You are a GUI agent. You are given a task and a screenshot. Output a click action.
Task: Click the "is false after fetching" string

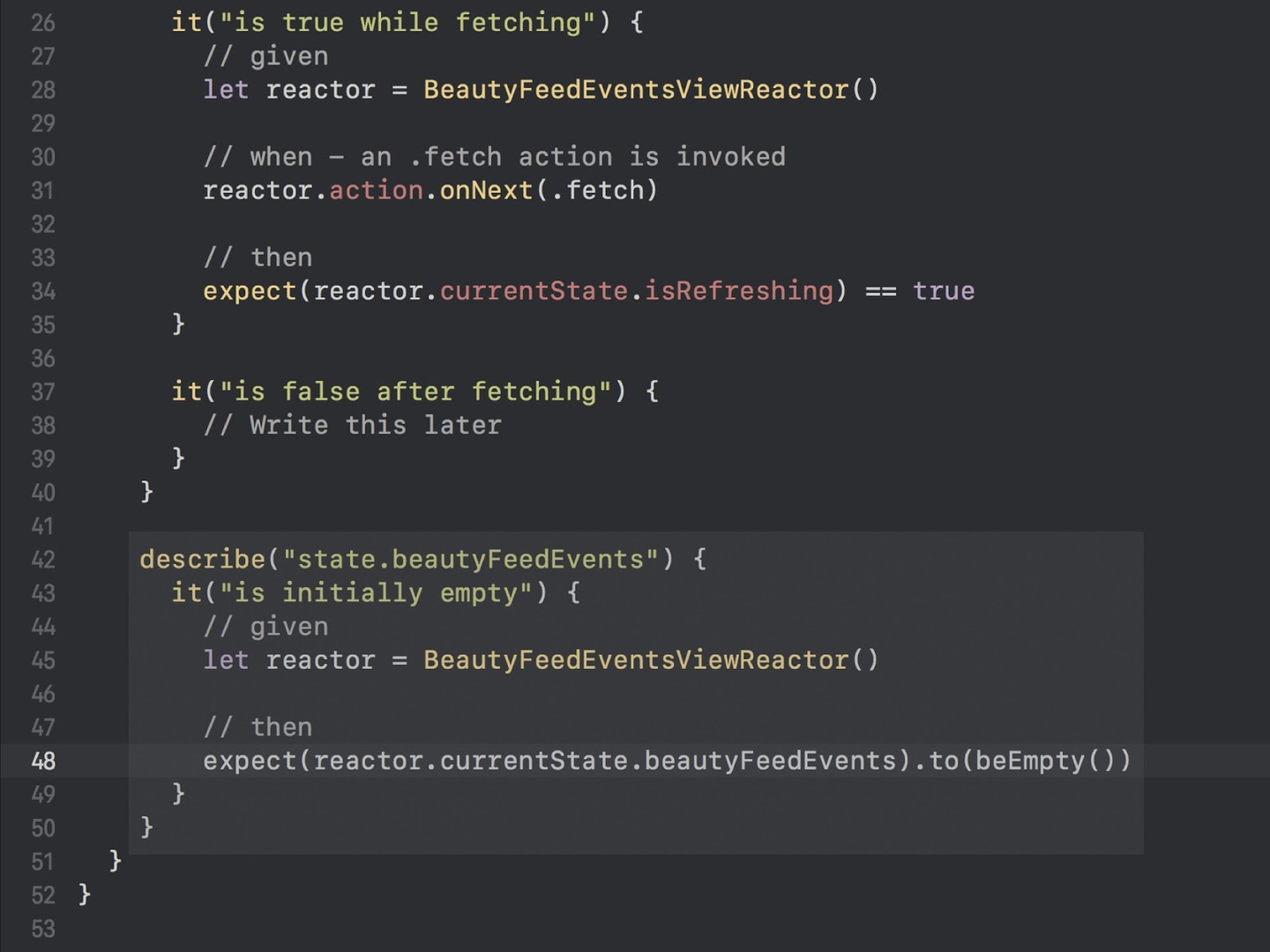coord(415,391)
